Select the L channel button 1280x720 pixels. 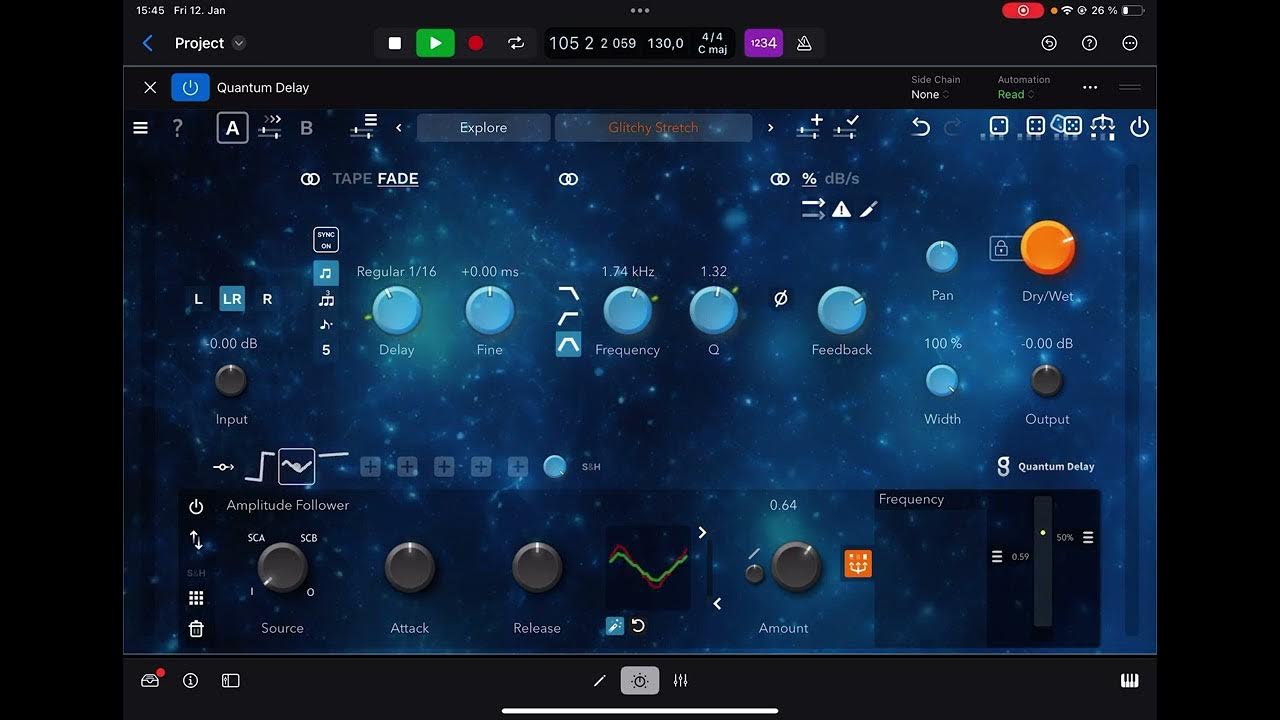pyautogui.click(x=198, y=298)
